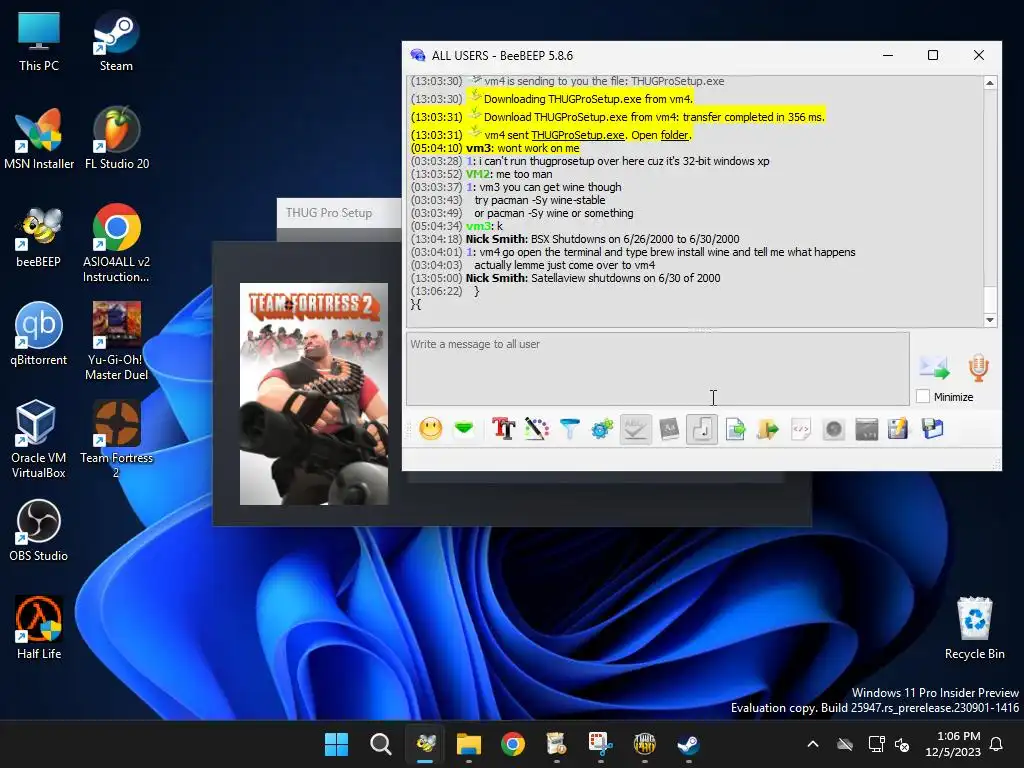Viewport: 1024px width, 768px height.
Task: Select the ASIO4ALL v2 Instruction shortcut
Action: click(116, 244)
